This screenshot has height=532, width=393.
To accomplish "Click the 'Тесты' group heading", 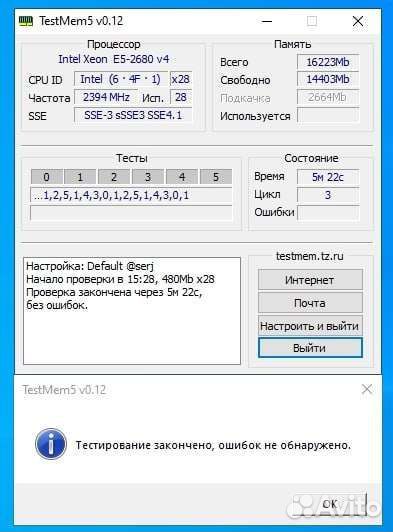I will point(132,158).
